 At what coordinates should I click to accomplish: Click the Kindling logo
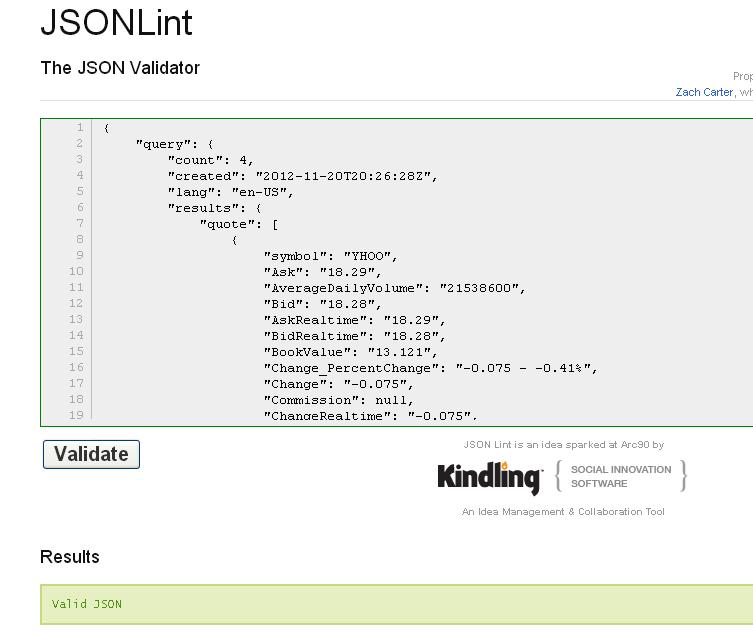point(489,477)
